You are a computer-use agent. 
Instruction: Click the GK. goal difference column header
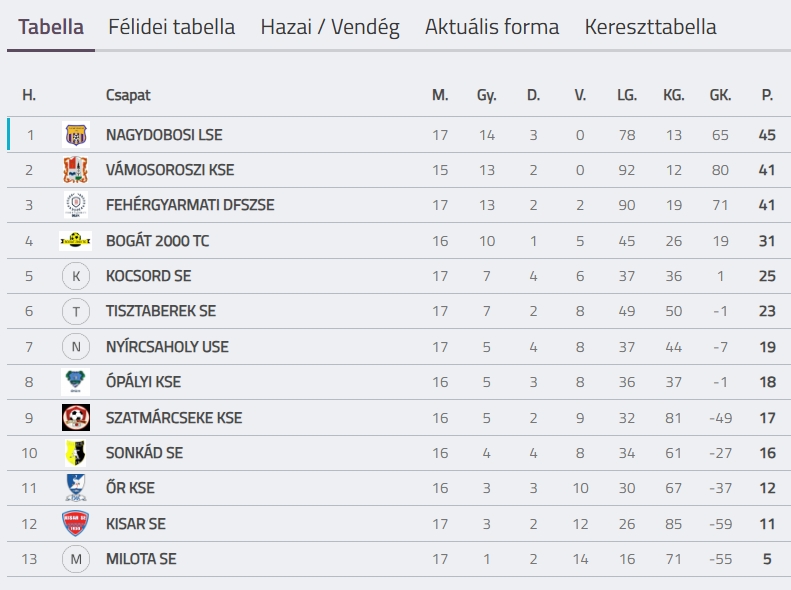(720, 95)
